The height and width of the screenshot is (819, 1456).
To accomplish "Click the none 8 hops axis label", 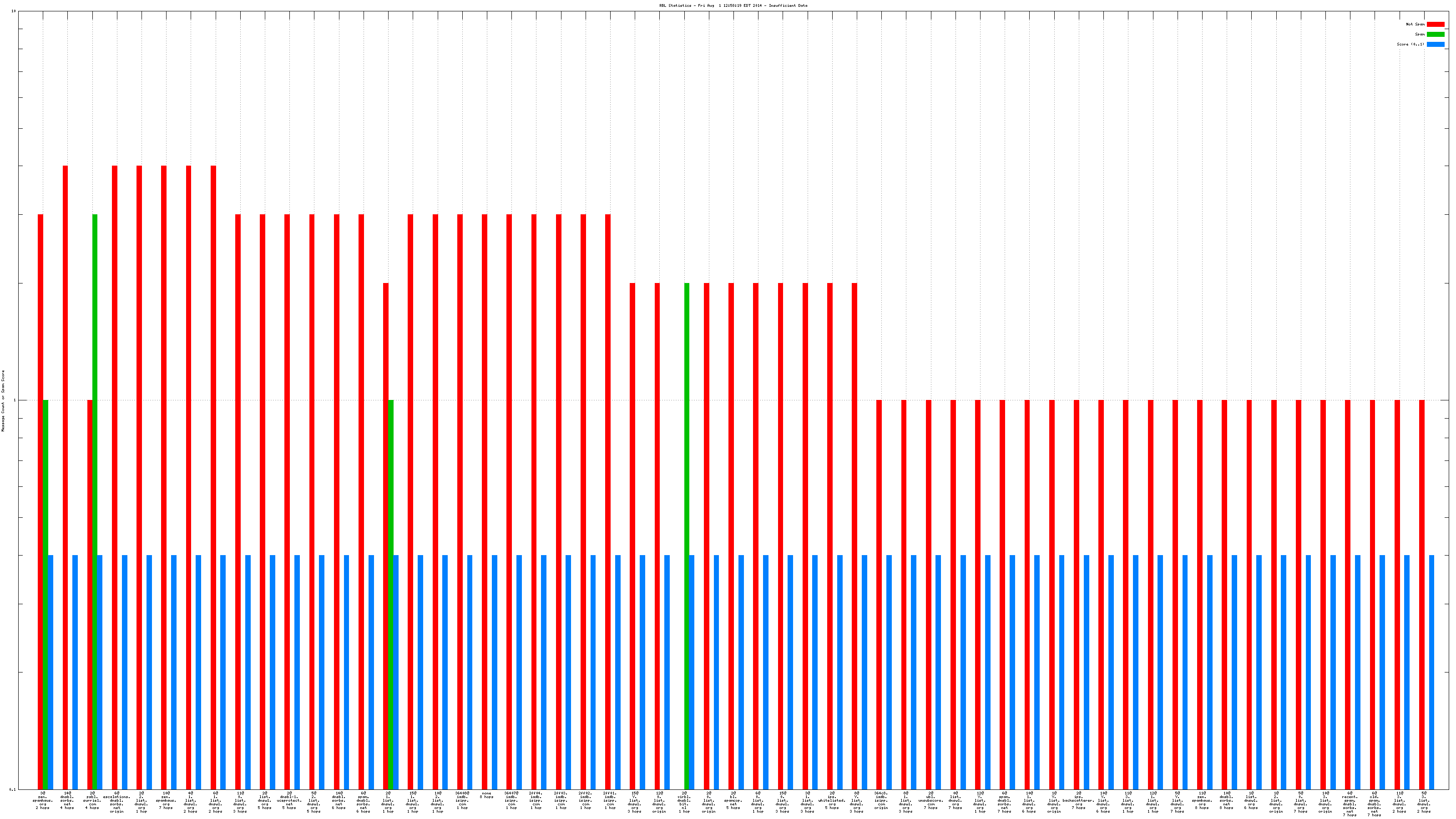I will coord(487,795).
